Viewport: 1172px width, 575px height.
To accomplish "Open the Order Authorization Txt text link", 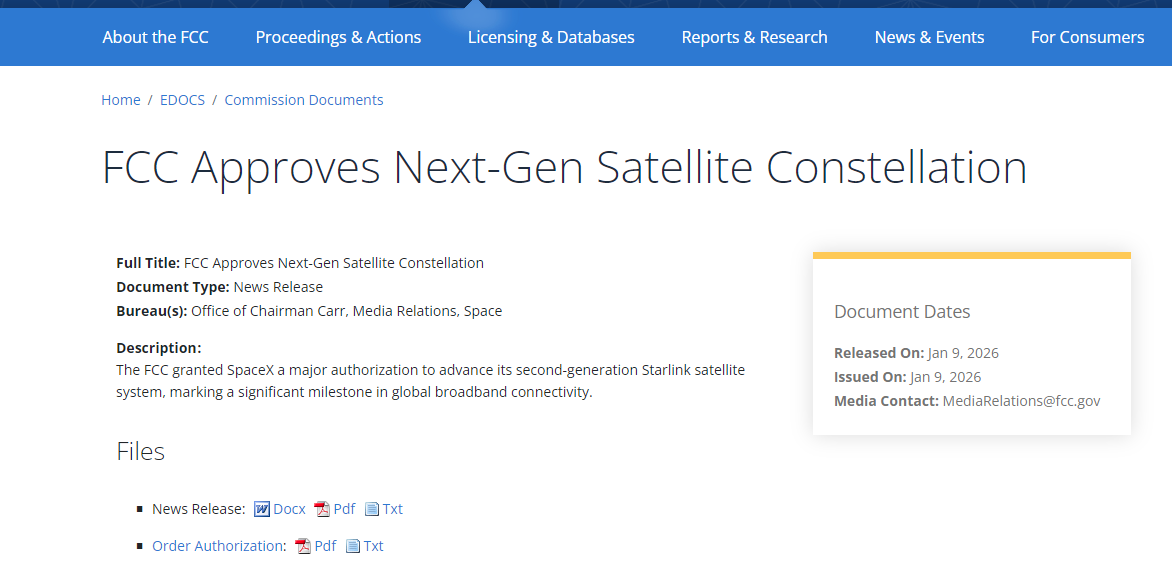I will (374, 546).
